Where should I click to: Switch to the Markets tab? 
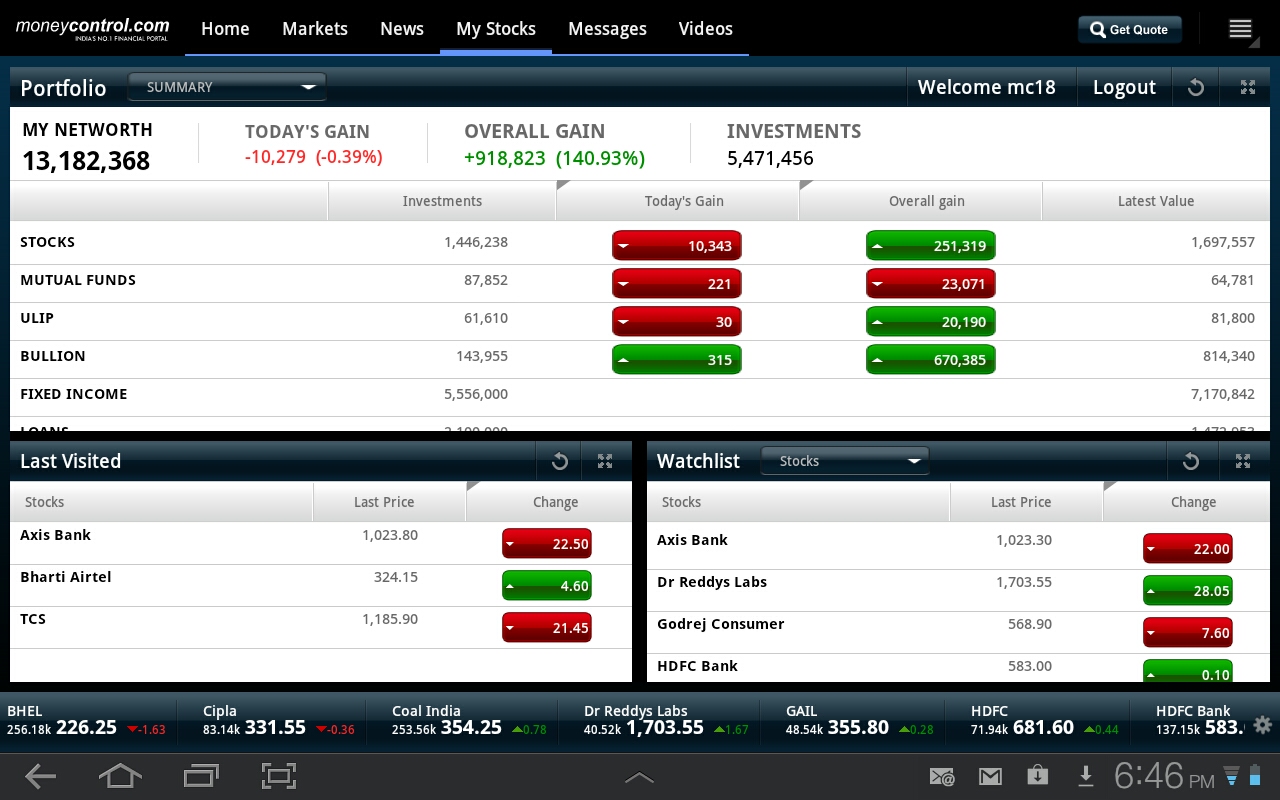click(x=315, y=29)
